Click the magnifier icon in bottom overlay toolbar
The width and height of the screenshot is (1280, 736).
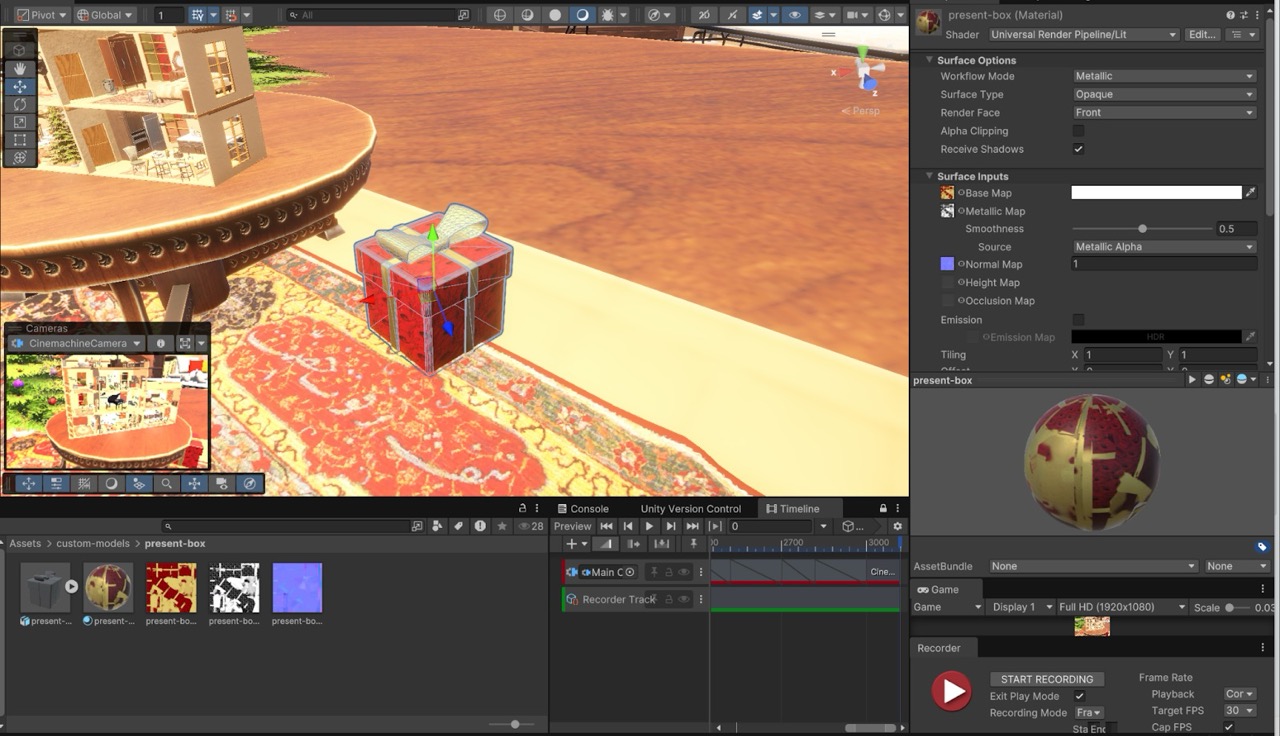[167, 483]
